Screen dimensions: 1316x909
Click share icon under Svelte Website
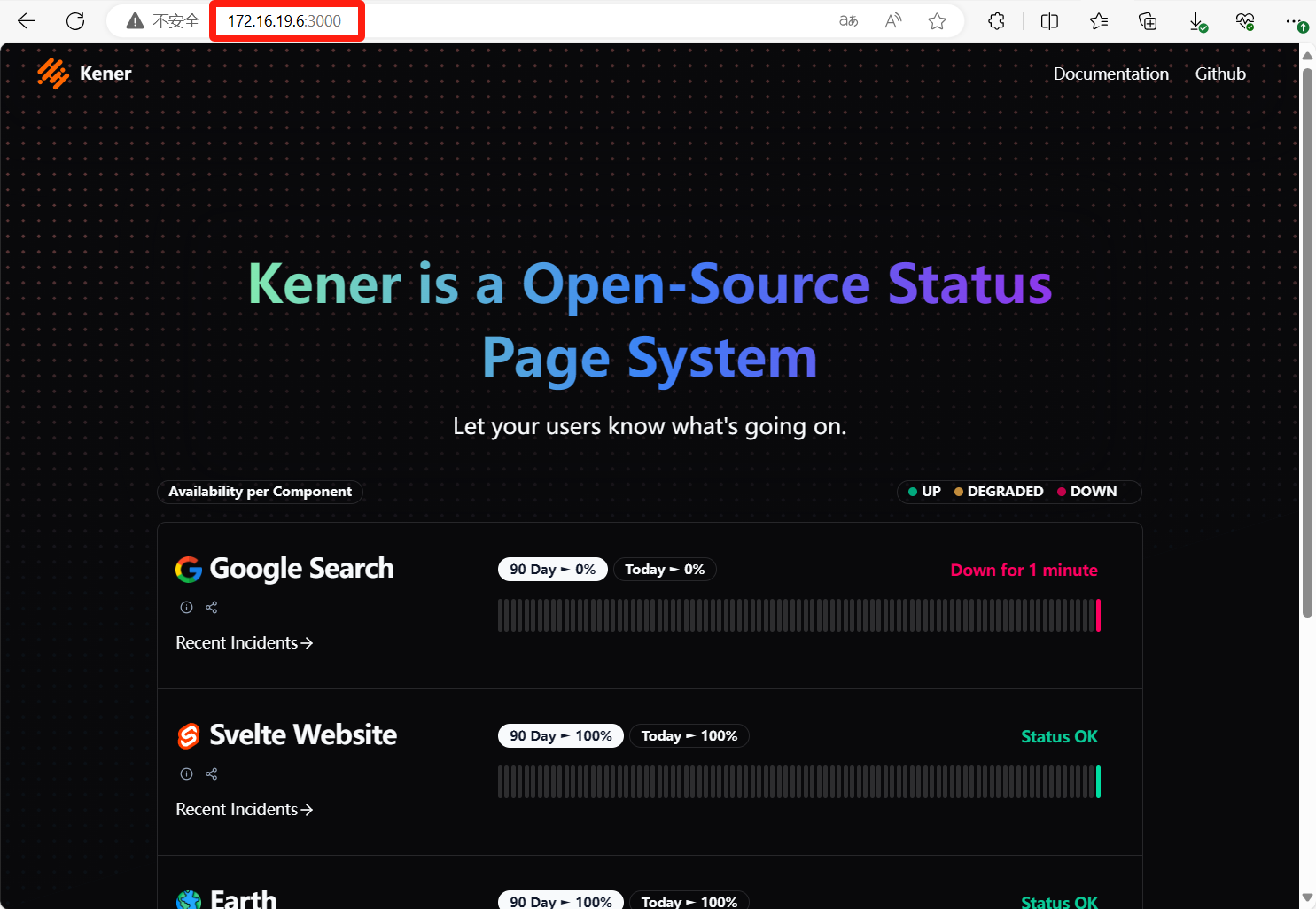click(212, 774)
